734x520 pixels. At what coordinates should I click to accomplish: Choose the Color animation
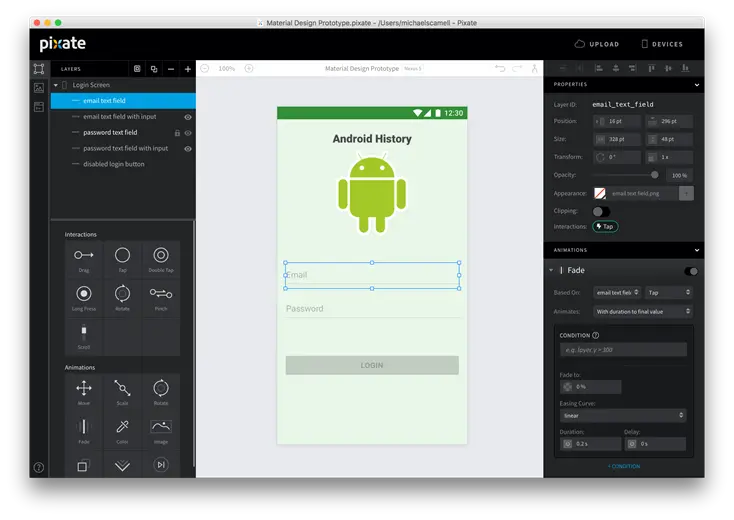point(122,431)
